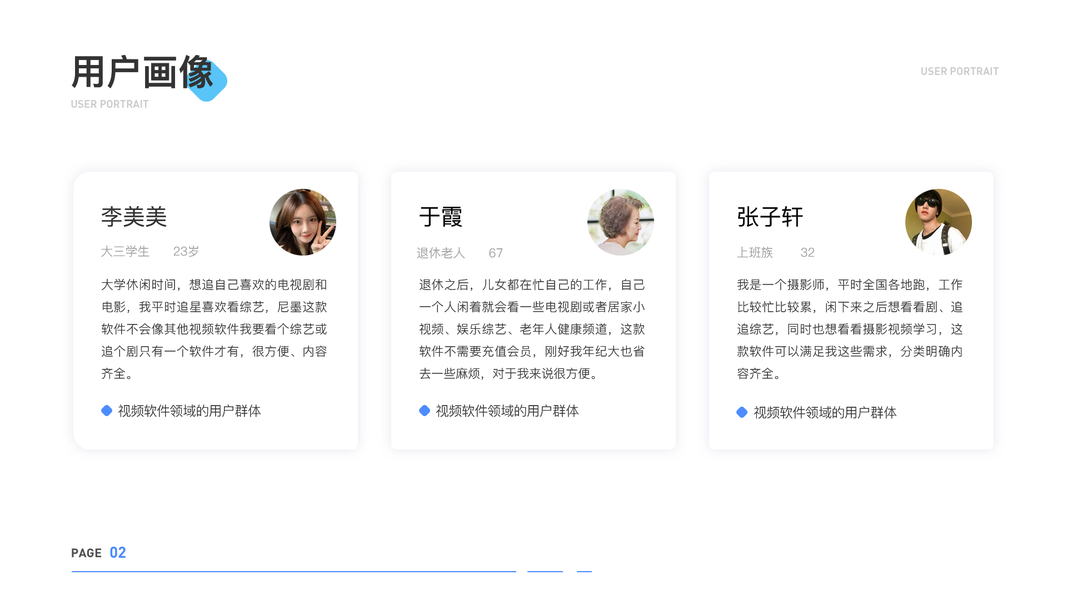The width and height of the screenshot is (1067, 600).
Task: Click 于霞's description paragraph text
Action: [532, 329]
